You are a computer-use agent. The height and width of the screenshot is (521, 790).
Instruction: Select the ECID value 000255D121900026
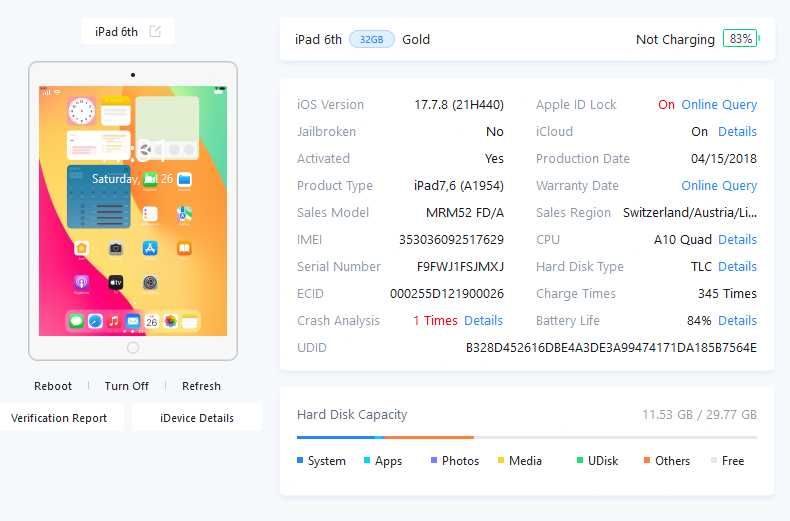pyautogui.click(x=447, y=293)
